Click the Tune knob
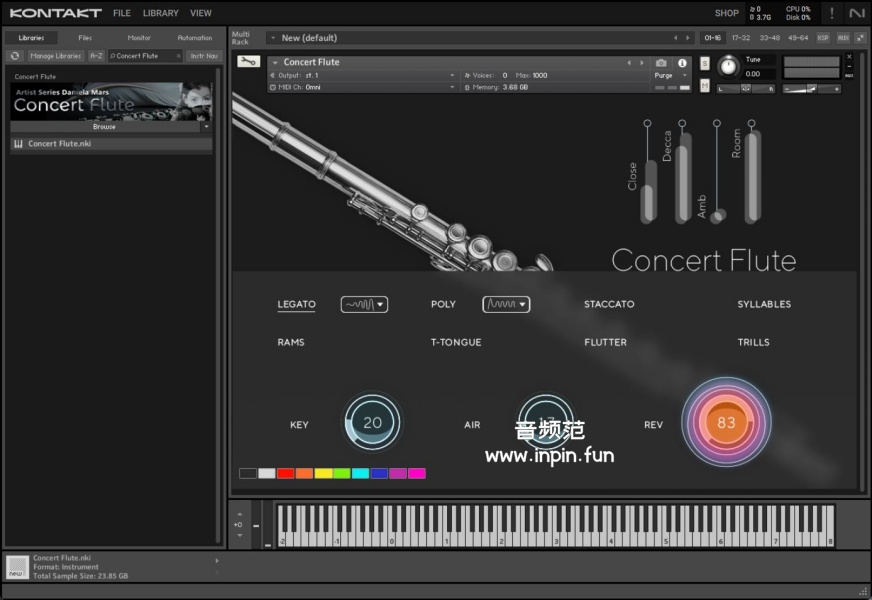This screenshot has height=600, width=872. click(728, 67)
